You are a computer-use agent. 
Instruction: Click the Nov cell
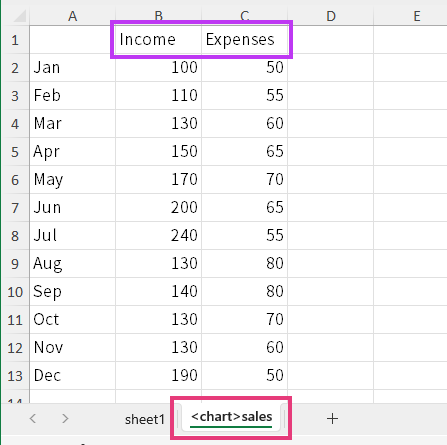[73, 348]
